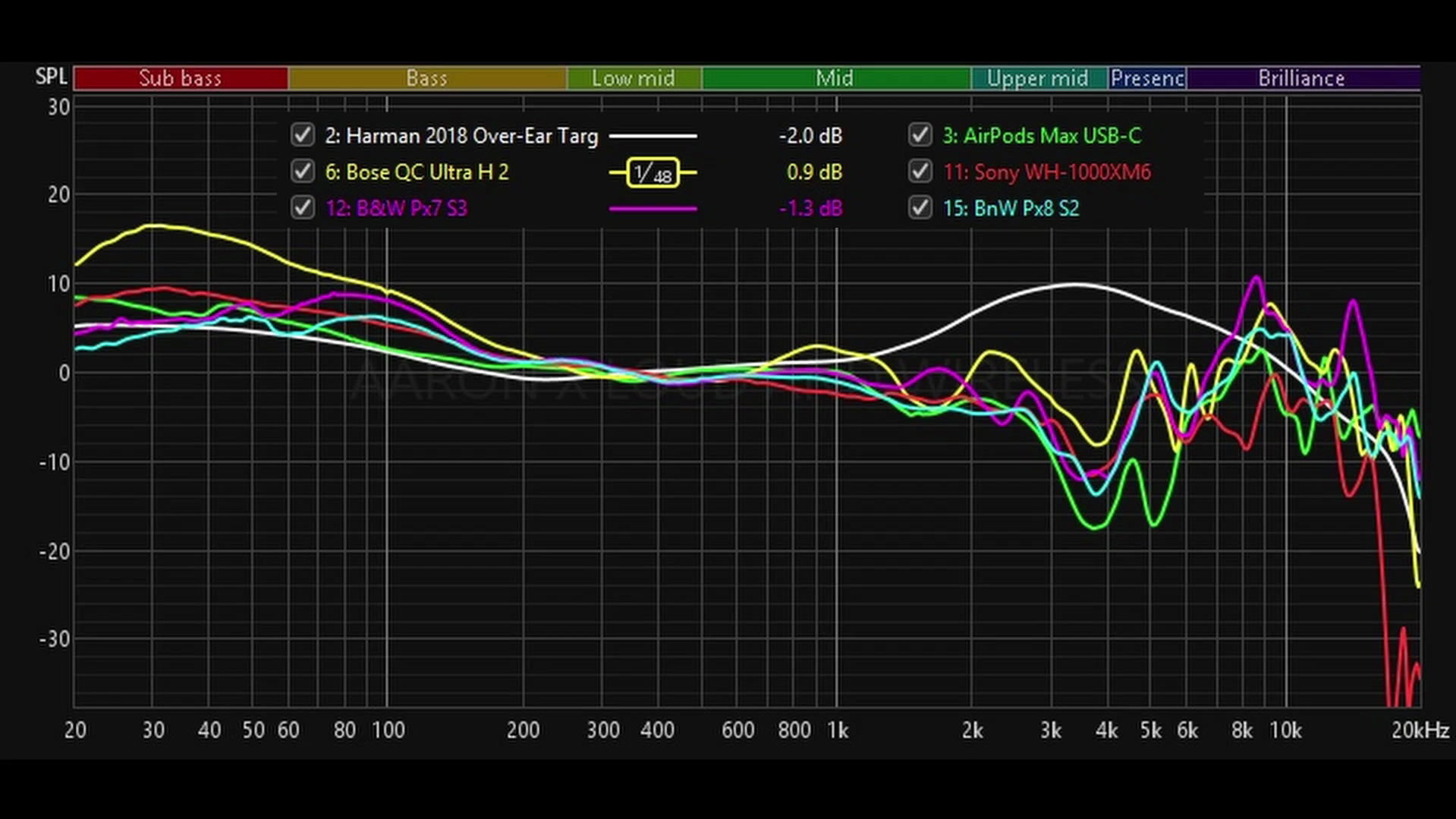
Task: Toggle the Bose QC Ultra H 2 checkbox
Action: tap(302, 172)
